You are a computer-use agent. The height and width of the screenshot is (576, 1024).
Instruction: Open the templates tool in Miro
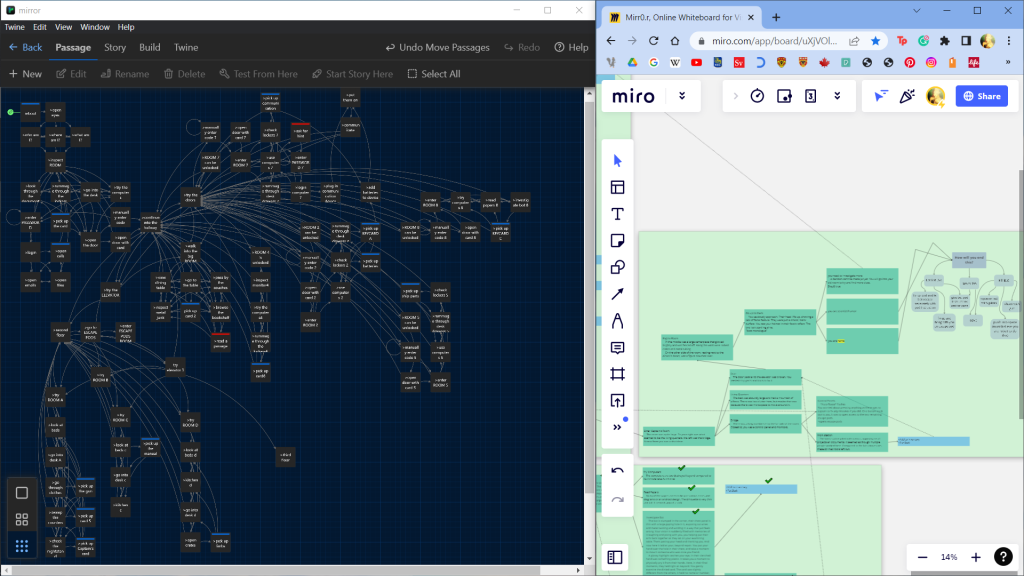[617, 187]
